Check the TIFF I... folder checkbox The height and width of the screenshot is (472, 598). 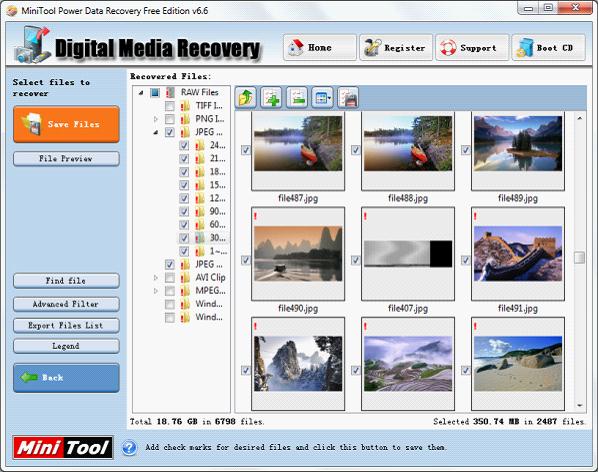170,106
